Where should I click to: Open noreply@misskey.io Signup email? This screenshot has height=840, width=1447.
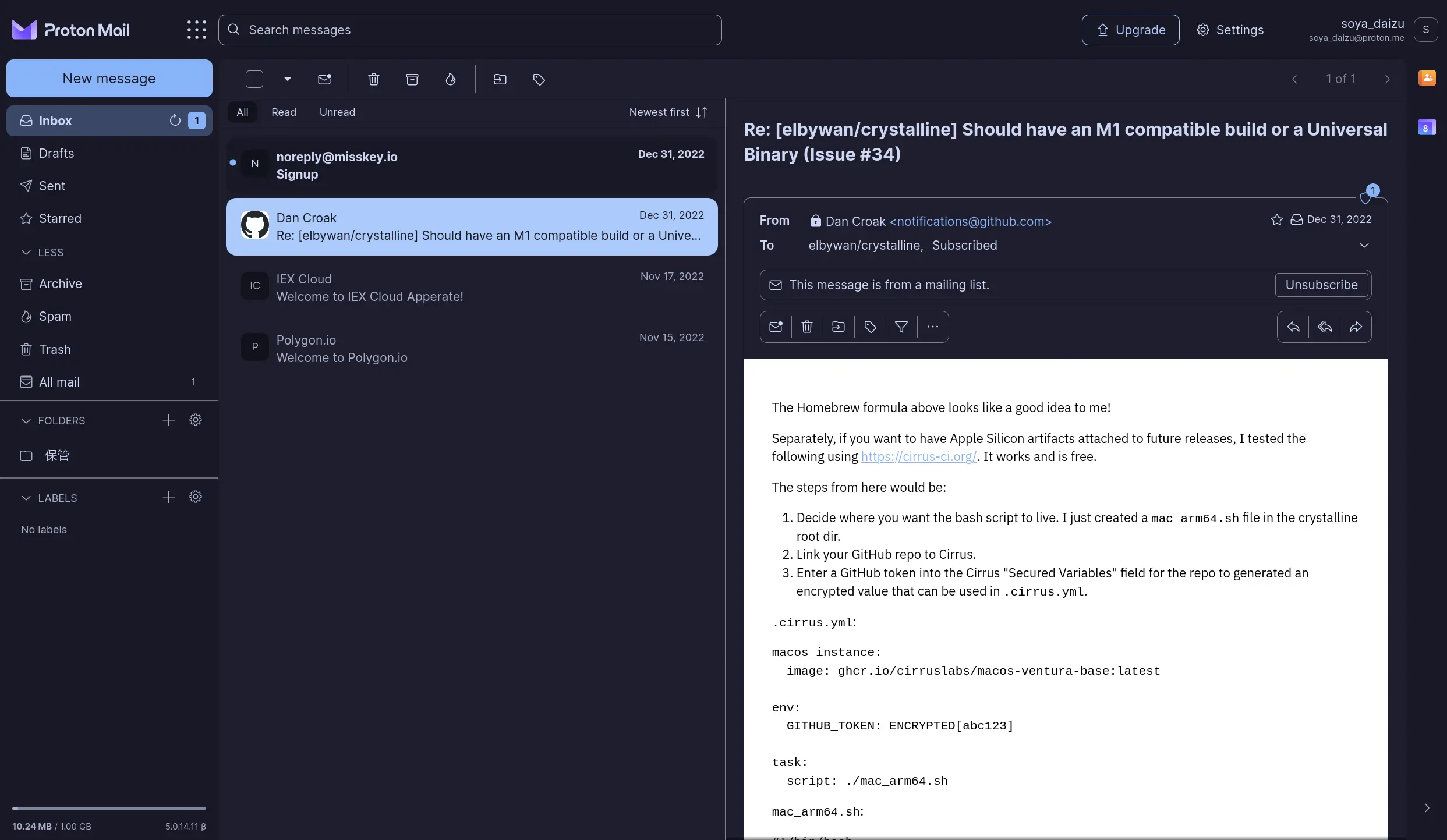(472, 165)
